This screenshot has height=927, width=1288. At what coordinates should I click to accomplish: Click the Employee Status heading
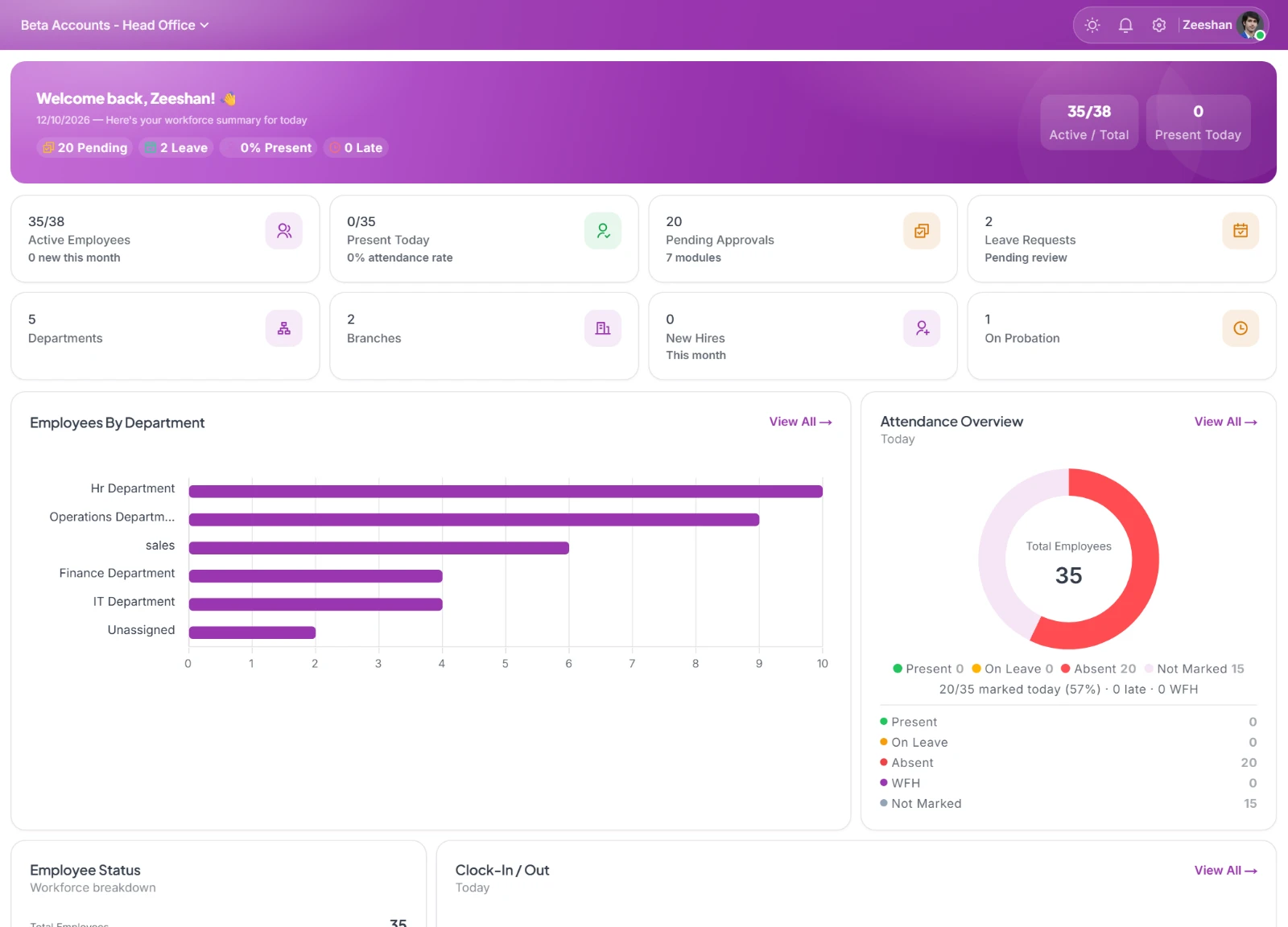click(85, 871)
